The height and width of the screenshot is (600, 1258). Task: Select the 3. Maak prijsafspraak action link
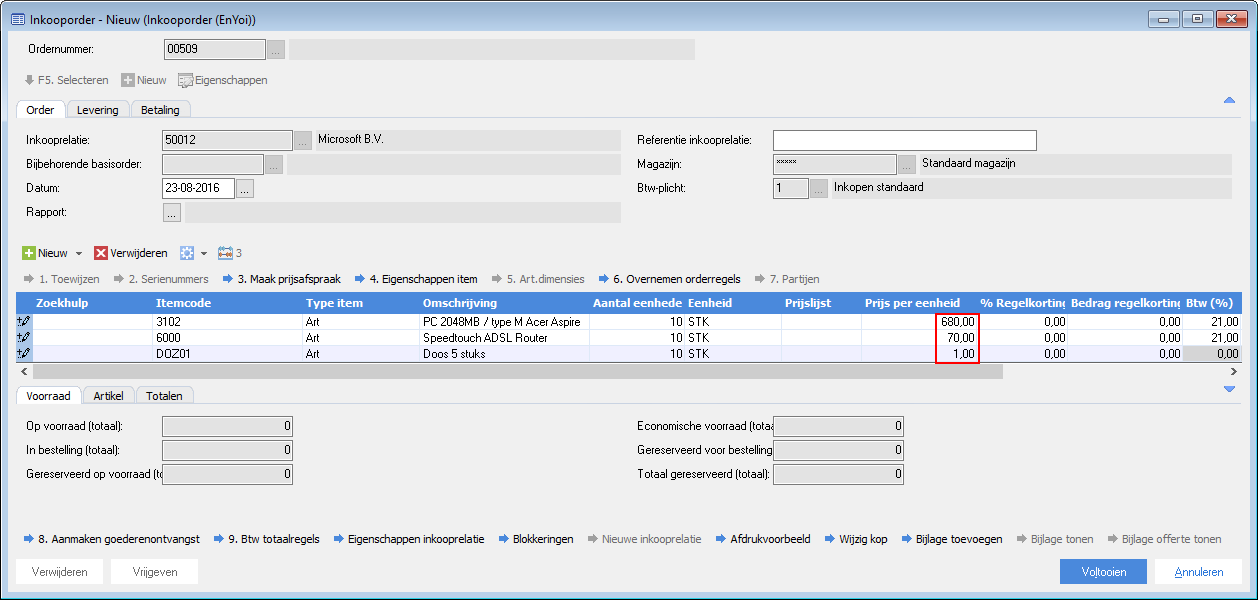(282, 279)
